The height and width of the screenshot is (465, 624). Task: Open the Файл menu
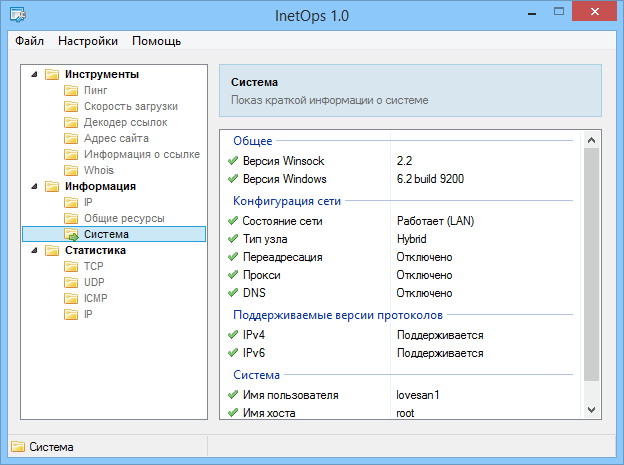[x=30, y=41]
